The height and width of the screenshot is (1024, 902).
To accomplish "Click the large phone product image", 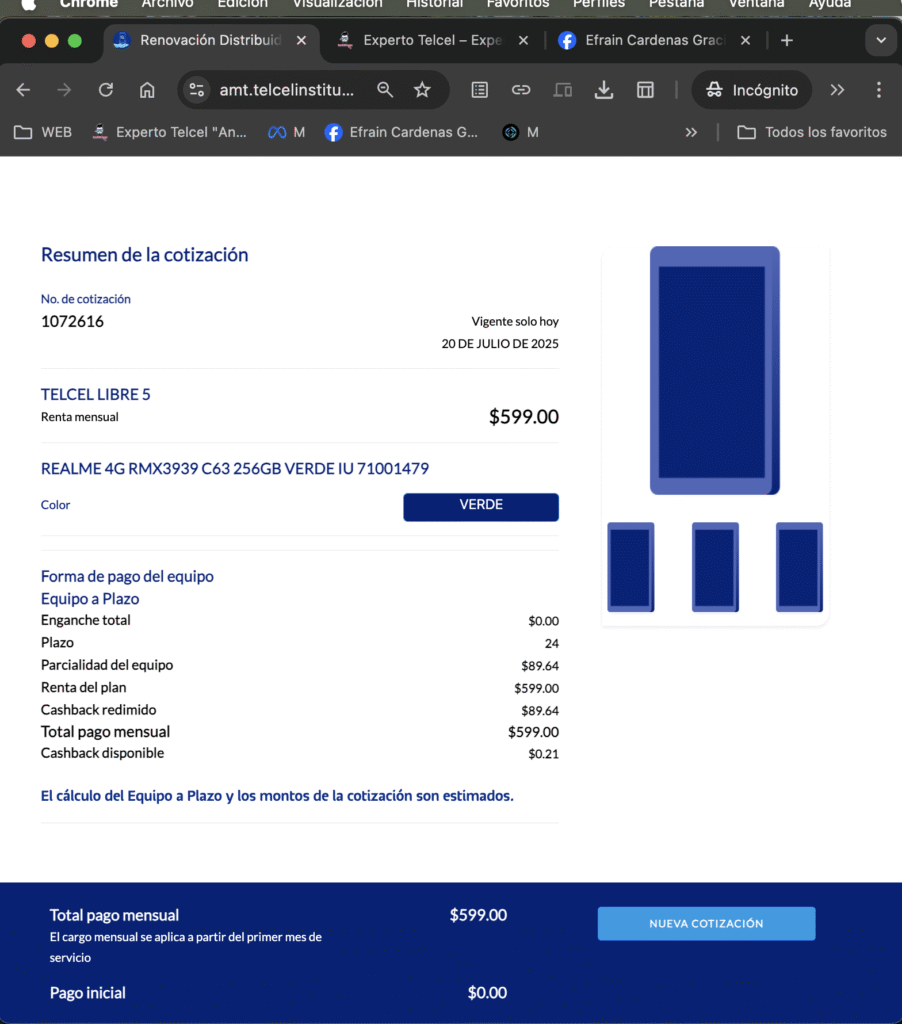I will (715, 370).
